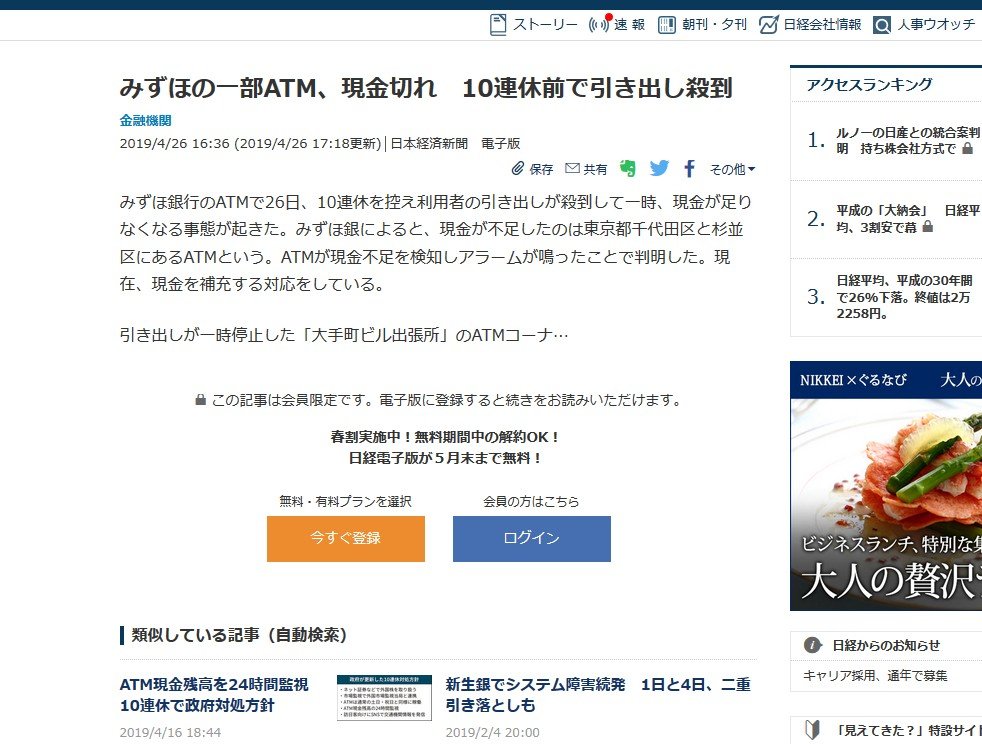Click the related article thumbnail image
Image resolution: width=982 pixels, height=744 pixels.
click(x=384, y=697)
